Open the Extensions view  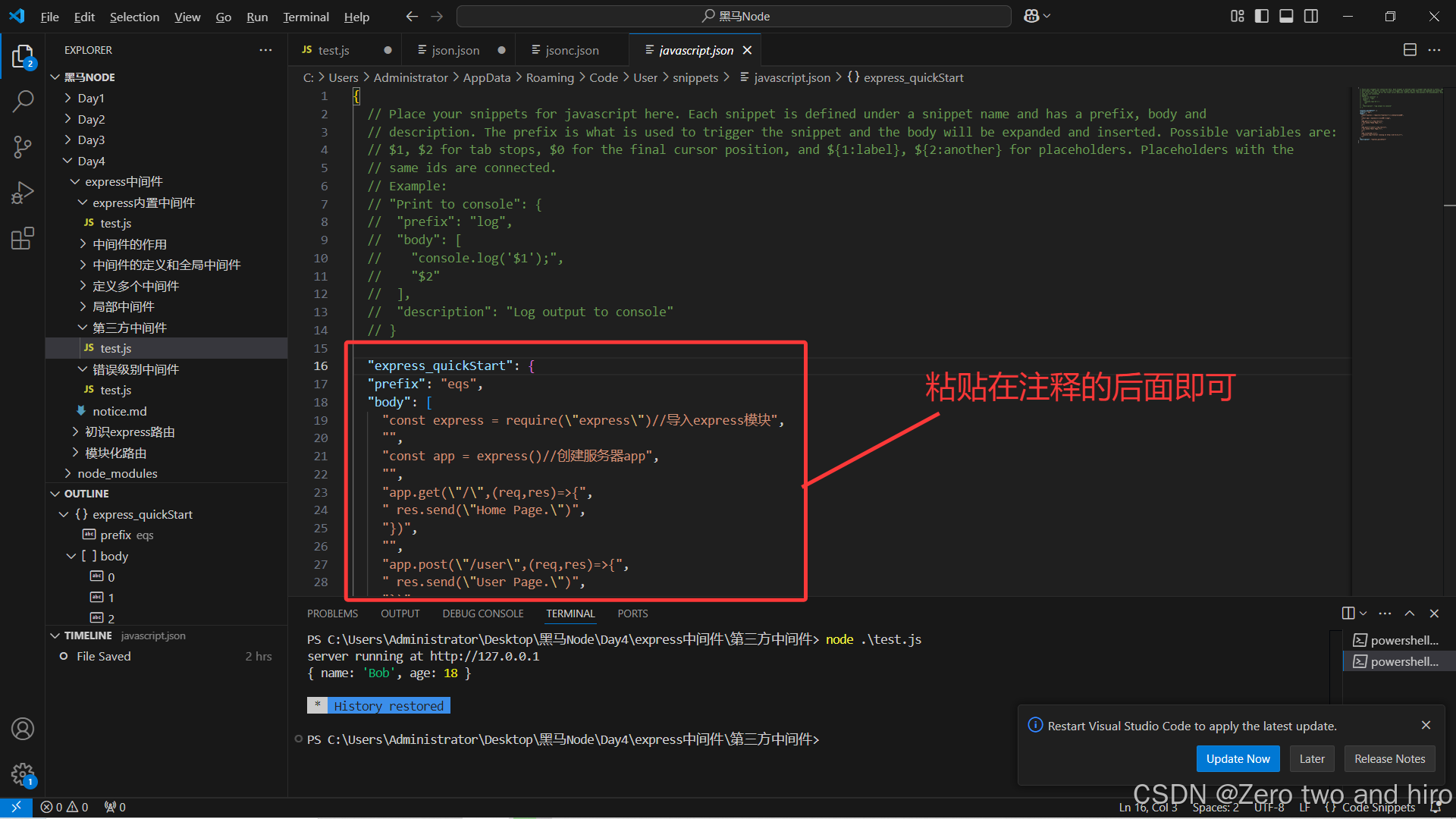coord(23,238)
